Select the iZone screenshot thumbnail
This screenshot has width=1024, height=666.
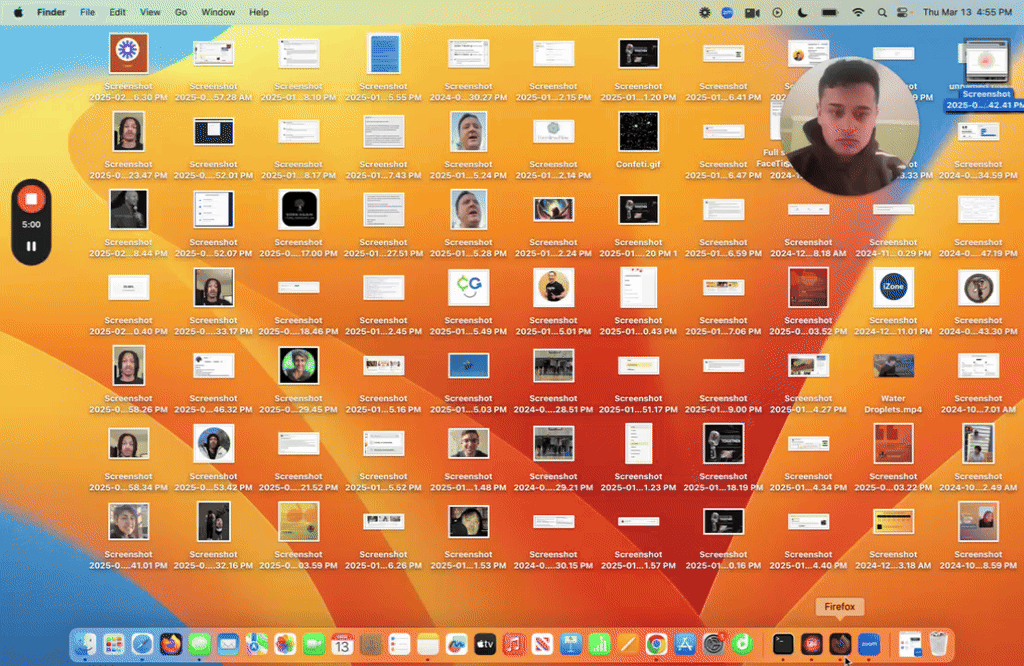tap(893, 287)
